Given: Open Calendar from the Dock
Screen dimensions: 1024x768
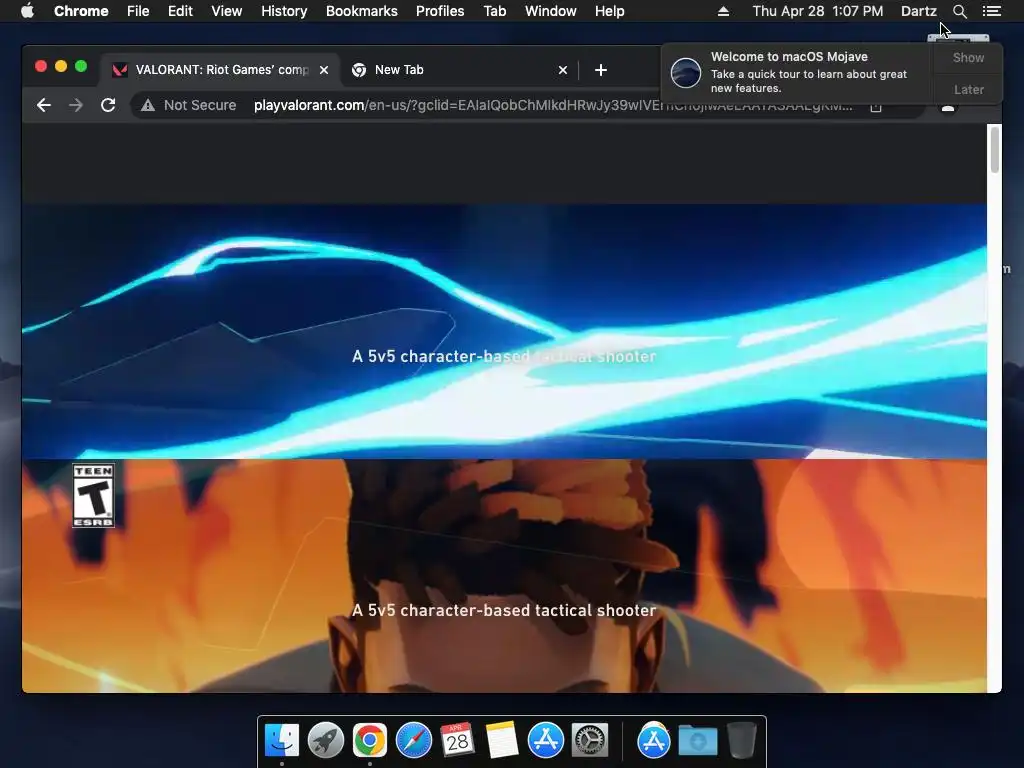Looking at the screenshot, I should click(457, 741).
